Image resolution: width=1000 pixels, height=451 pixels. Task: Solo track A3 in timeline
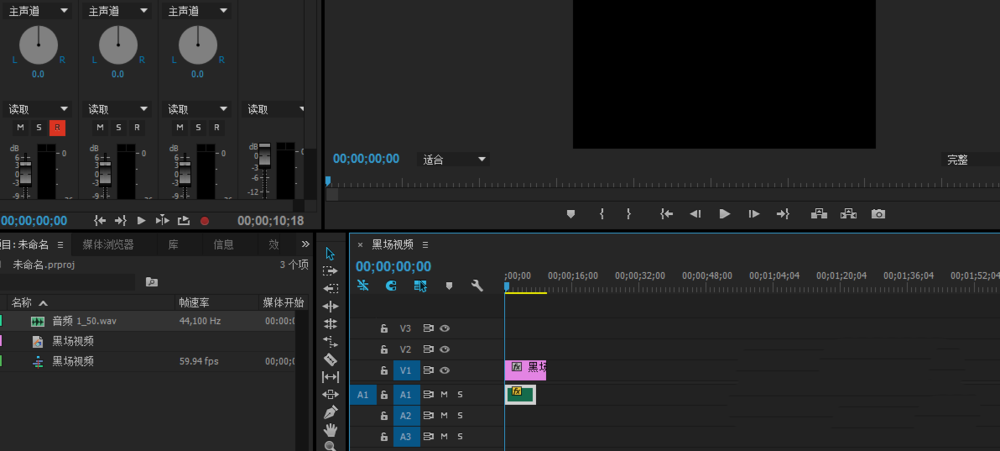(460, 437)
